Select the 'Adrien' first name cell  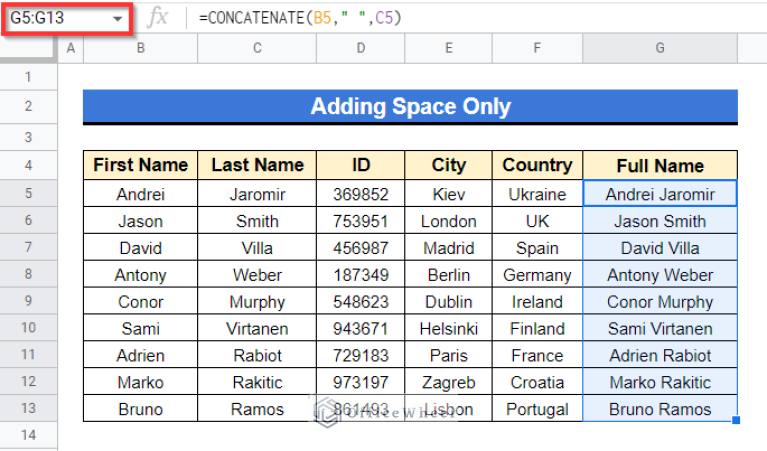click(x=140, y=355)
